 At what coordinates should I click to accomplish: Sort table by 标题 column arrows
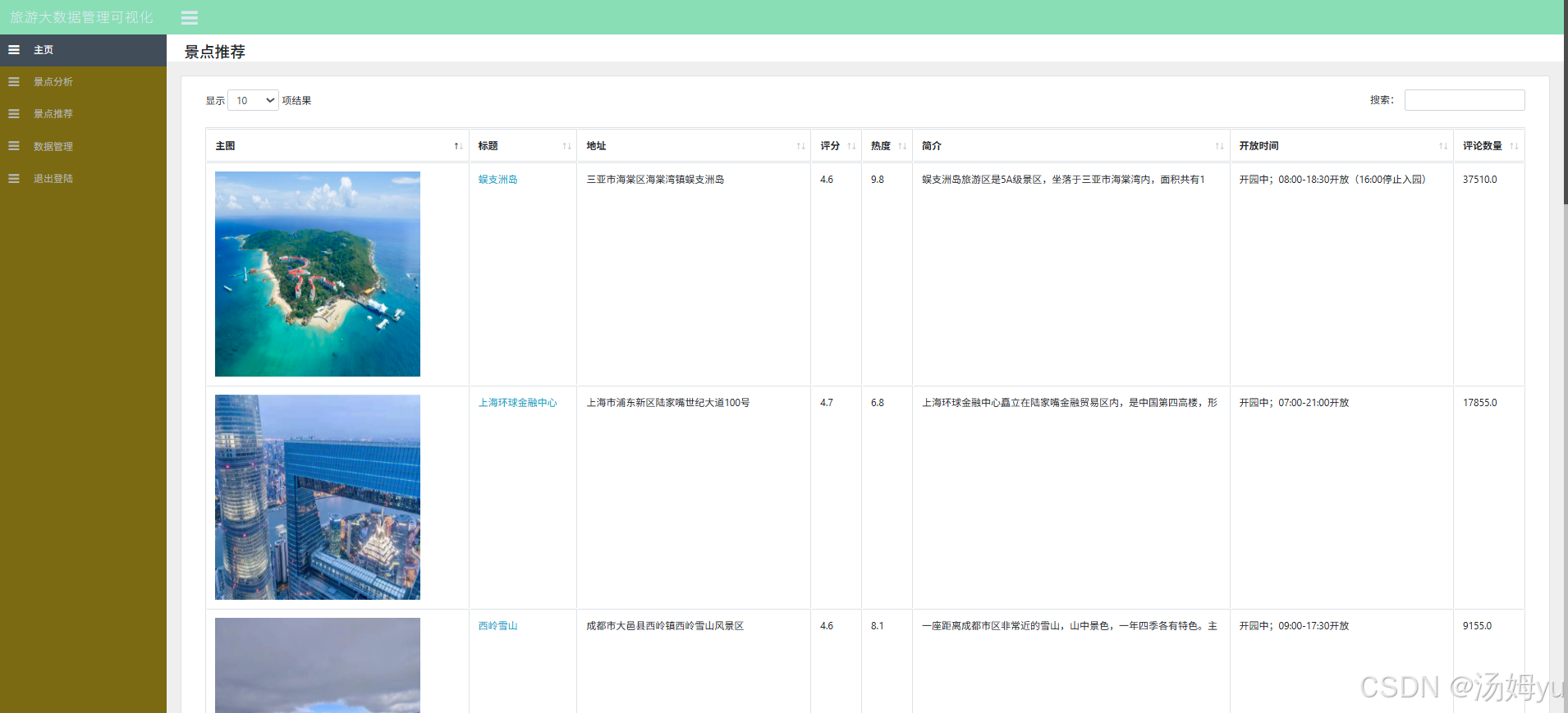[566, 146]
